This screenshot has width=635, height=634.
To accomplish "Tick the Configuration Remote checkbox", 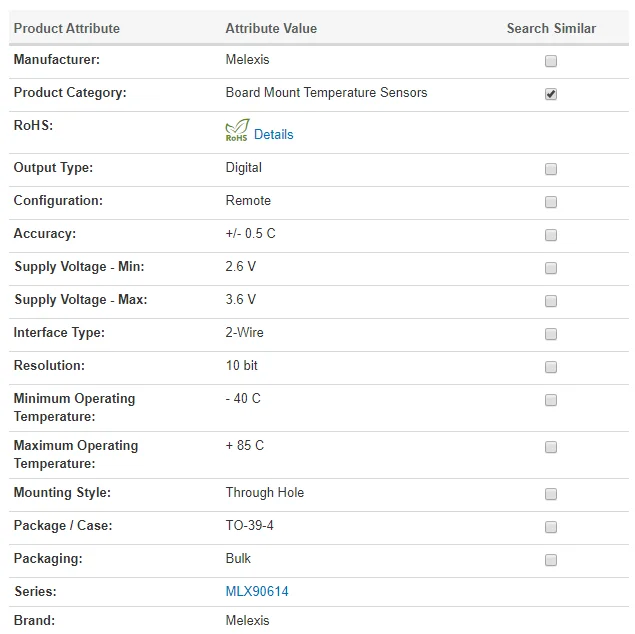I will point(551,202).
